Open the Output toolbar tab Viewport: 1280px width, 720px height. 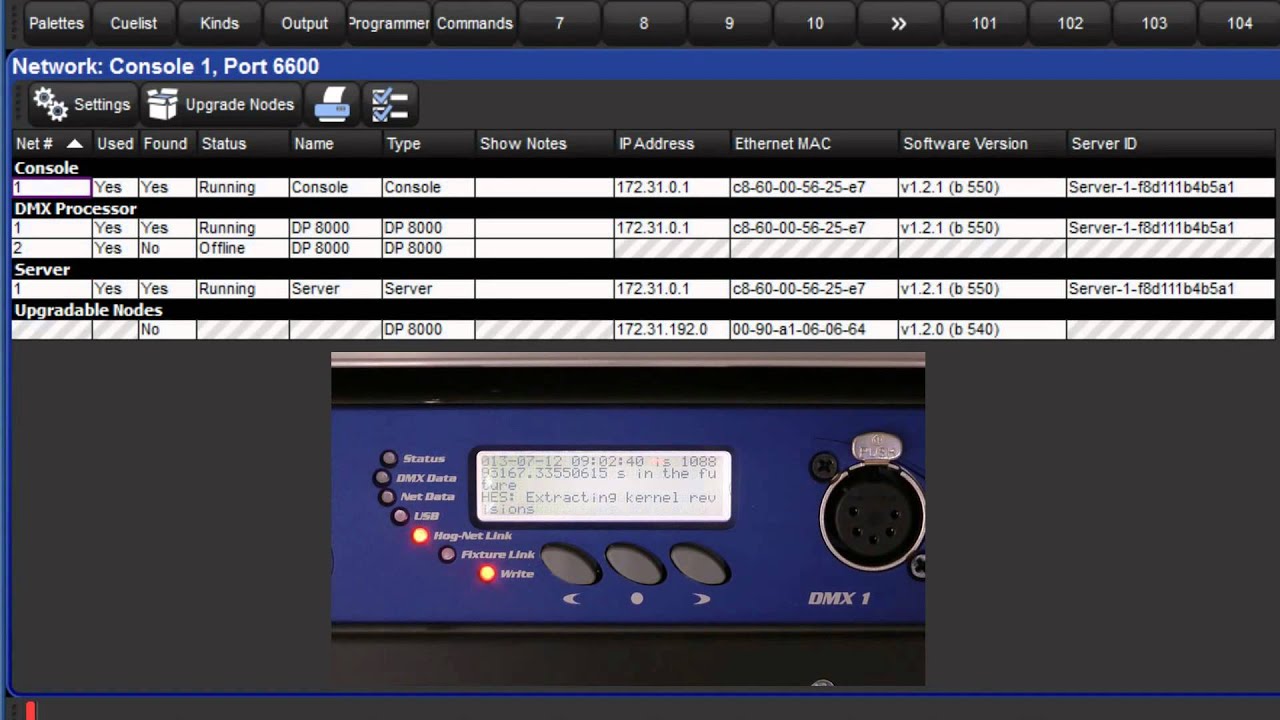tap(305, 23)
